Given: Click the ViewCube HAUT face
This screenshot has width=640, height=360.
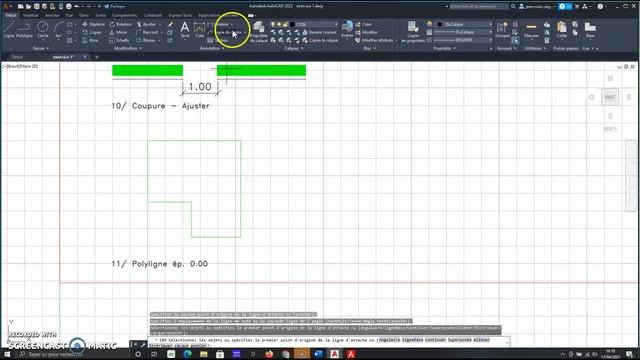Looking at the screenshot, I should [610, 97].
